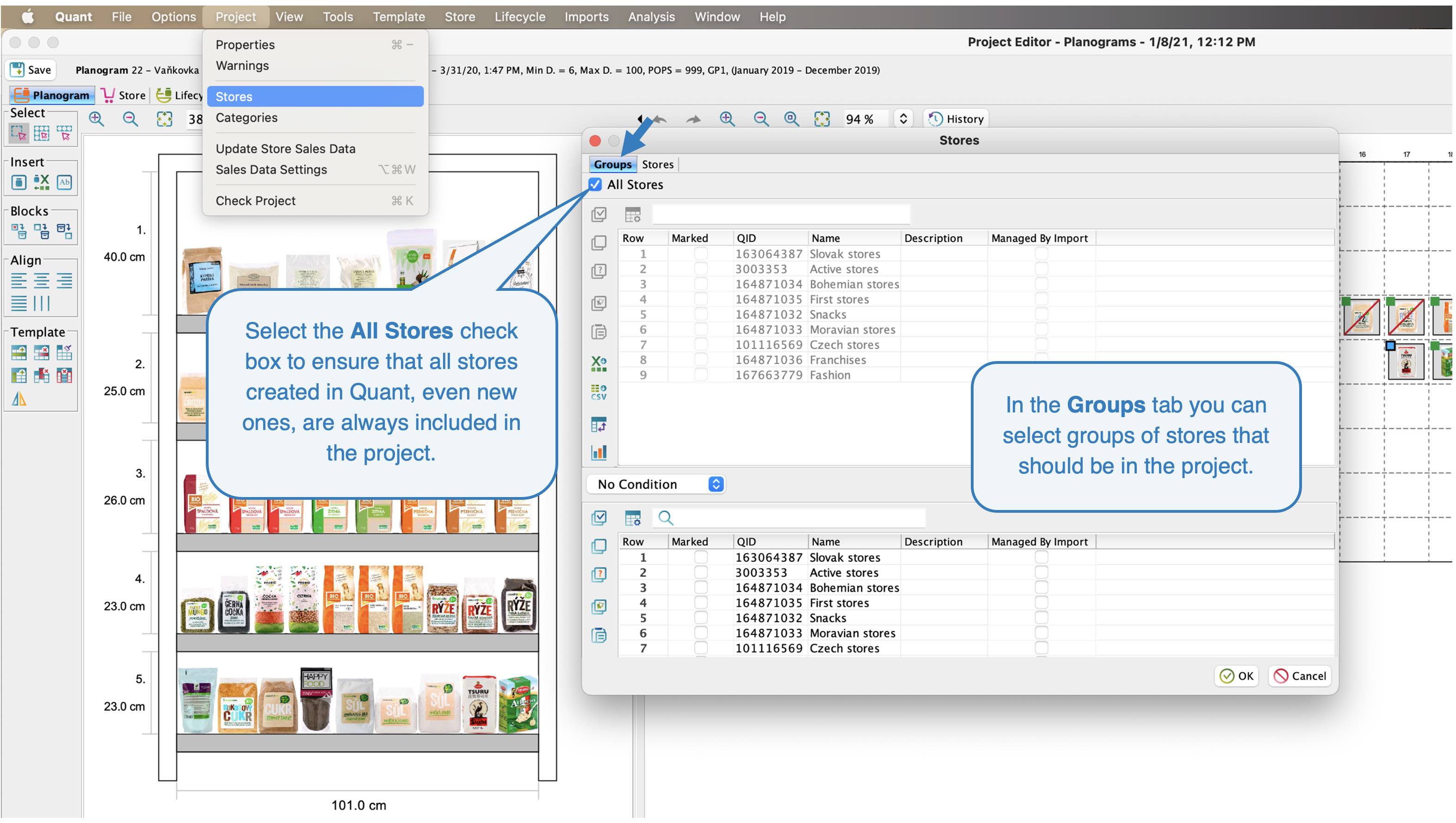Cancel the Stores dialog
The height and width of the screenshot is (823, 1456).
point(1299,676)
